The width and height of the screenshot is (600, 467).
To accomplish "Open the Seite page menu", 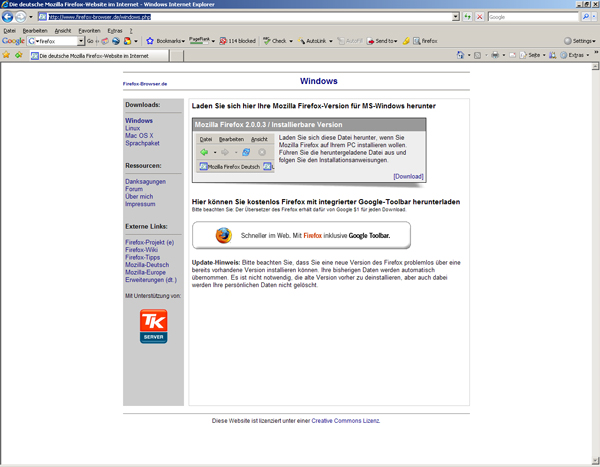I will pyautogui.click(x=533, y=55).
